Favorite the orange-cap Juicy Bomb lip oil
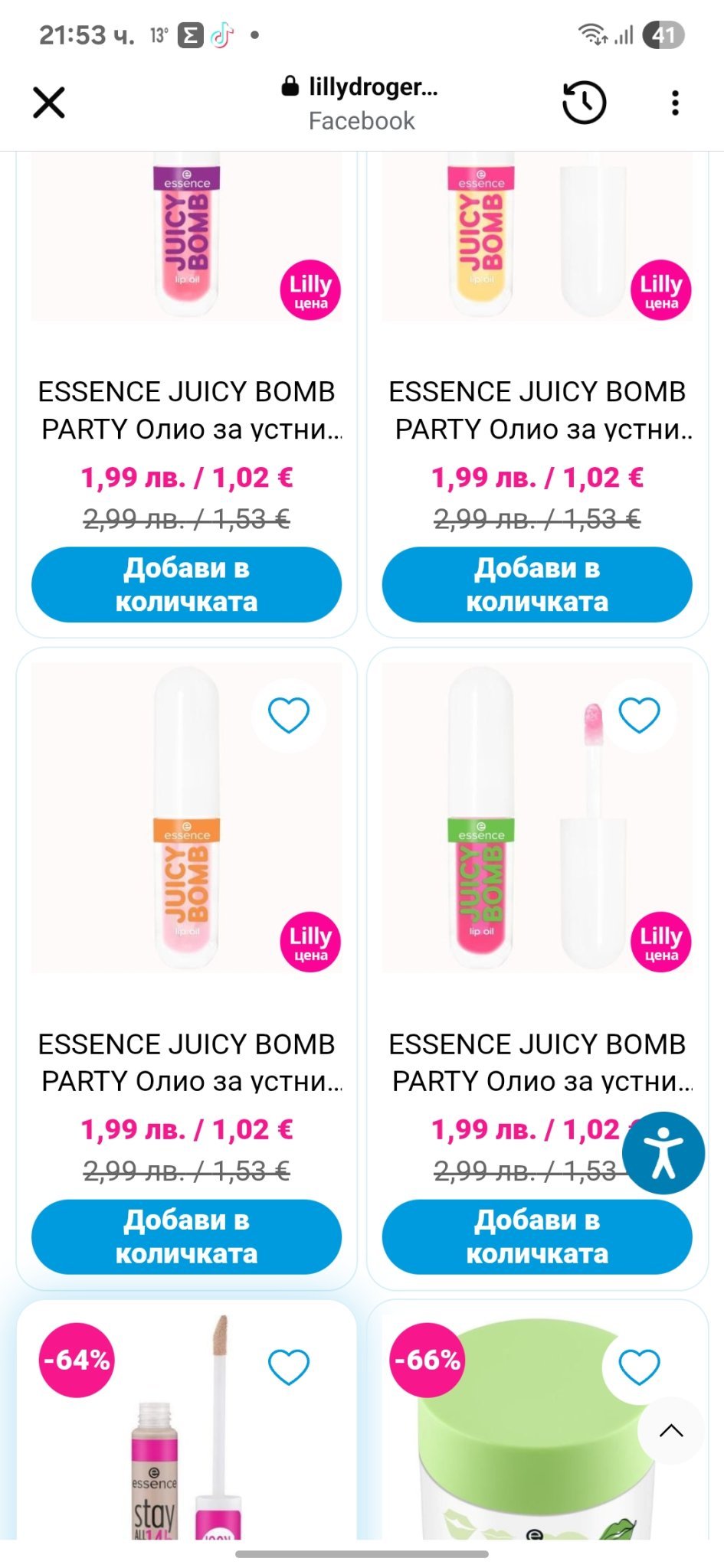Viewport: 724px width, 1568px height. coord(288,715)
